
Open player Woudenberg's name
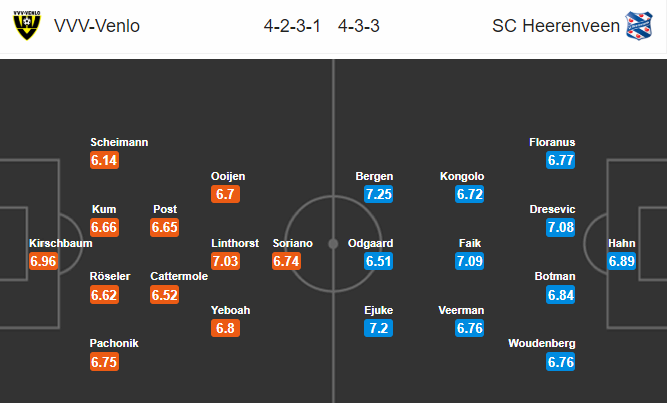[x=542, y=343]
